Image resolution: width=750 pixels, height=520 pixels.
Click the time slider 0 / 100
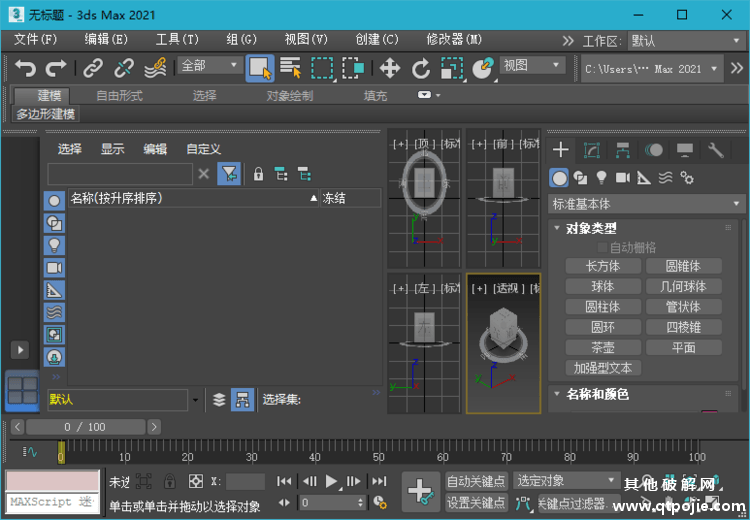(86, 427)
